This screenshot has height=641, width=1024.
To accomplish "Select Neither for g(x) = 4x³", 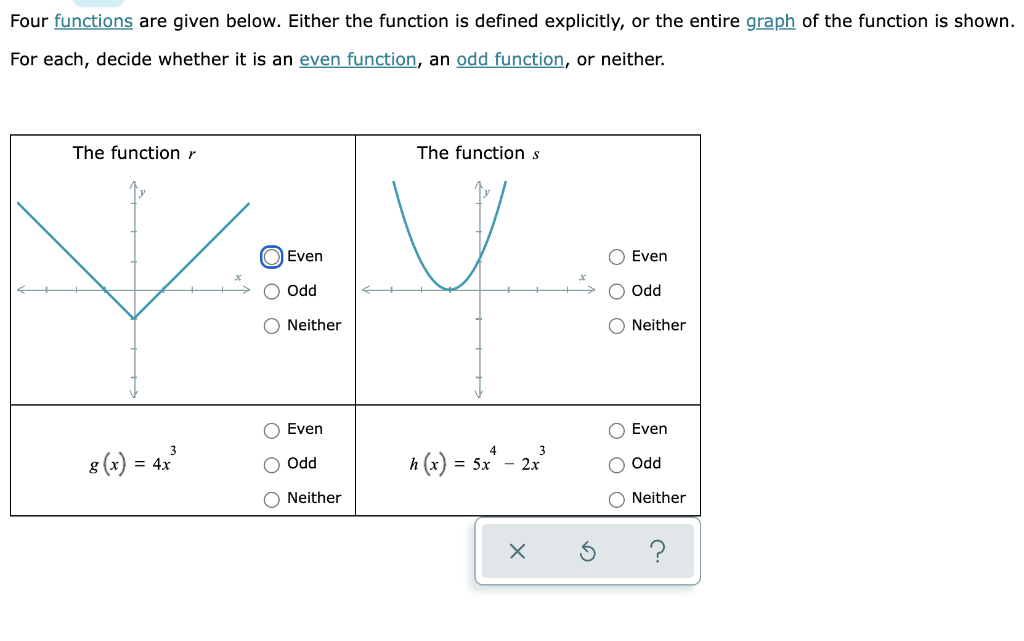I will click(x=271, y=498).
